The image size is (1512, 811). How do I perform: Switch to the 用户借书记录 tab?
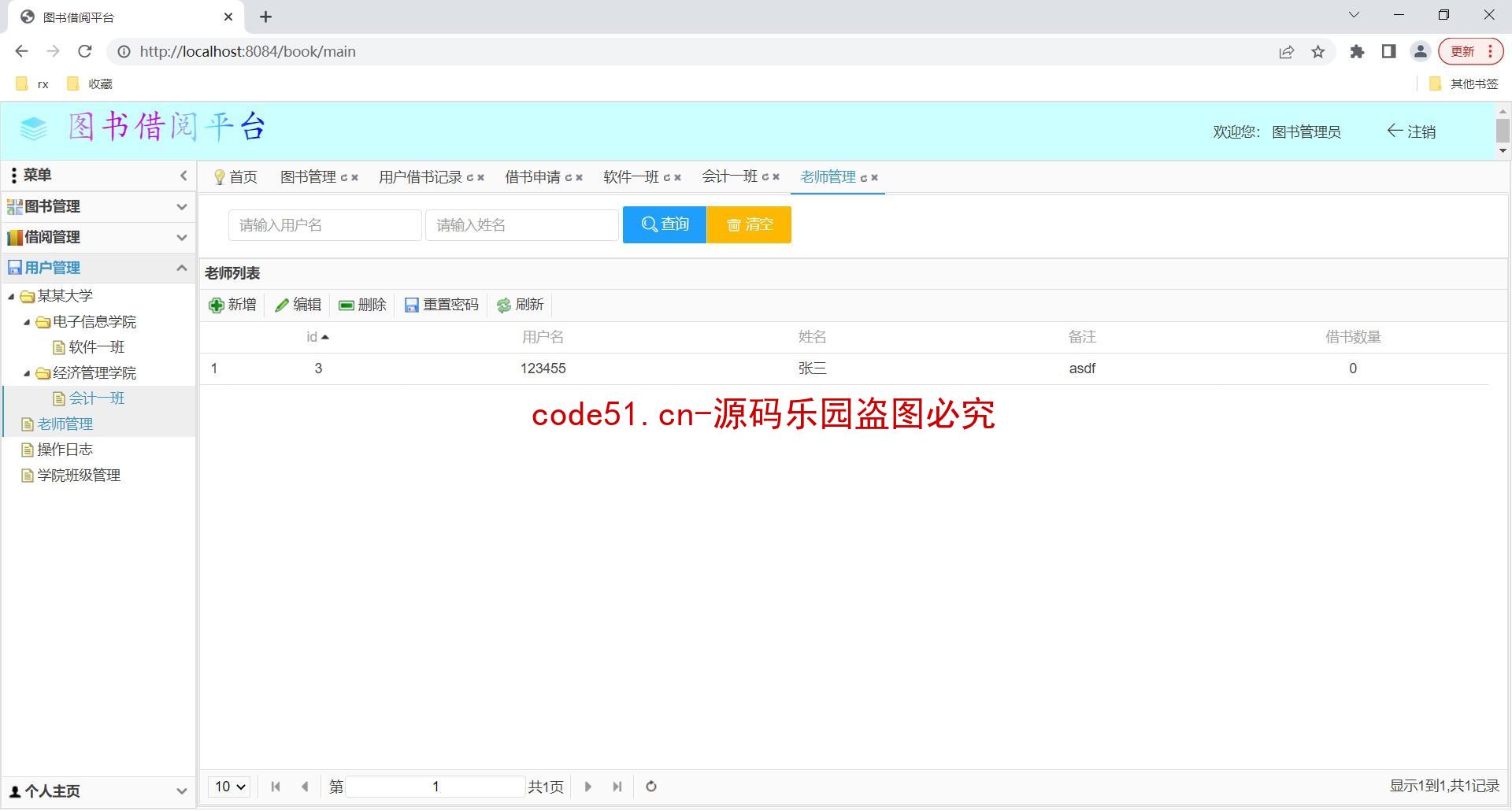421,177
